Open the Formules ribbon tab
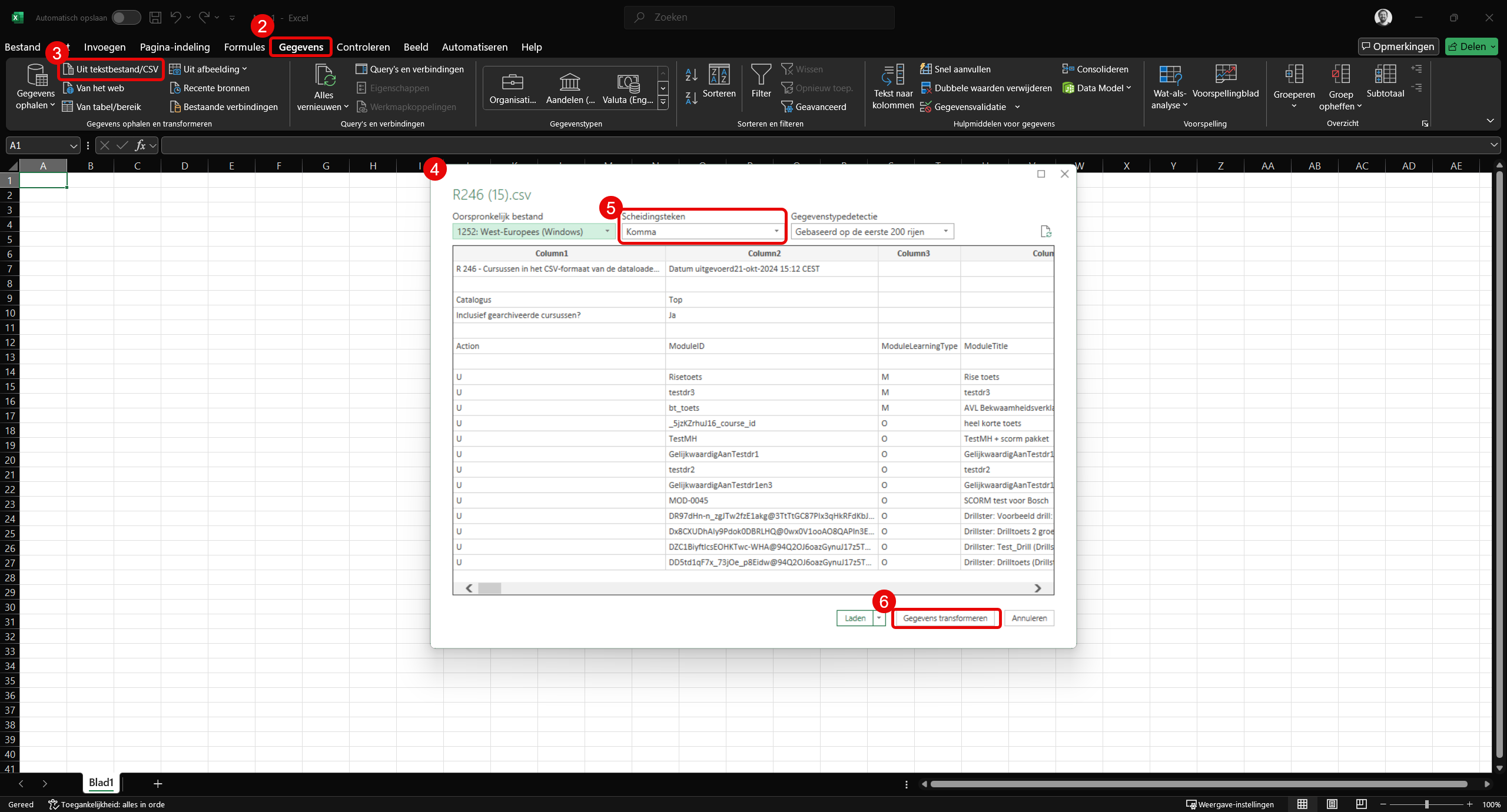Image resolution: width=1507 pixels, height=812 pixels. pyautogui.click(x=244, y=47)
